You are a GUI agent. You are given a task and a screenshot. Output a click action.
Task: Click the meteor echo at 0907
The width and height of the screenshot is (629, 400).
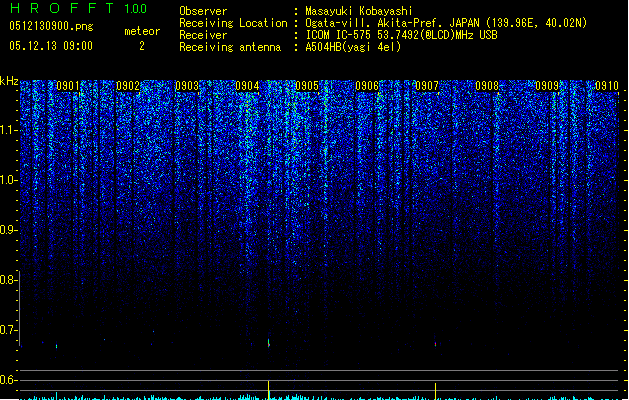(x=435, y=343)
